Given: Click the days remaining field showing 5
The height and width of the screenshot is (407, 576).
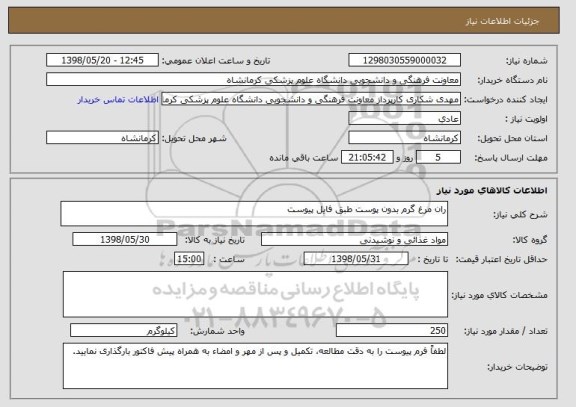Looking at the screenshot, I should (x=438, y=158).
